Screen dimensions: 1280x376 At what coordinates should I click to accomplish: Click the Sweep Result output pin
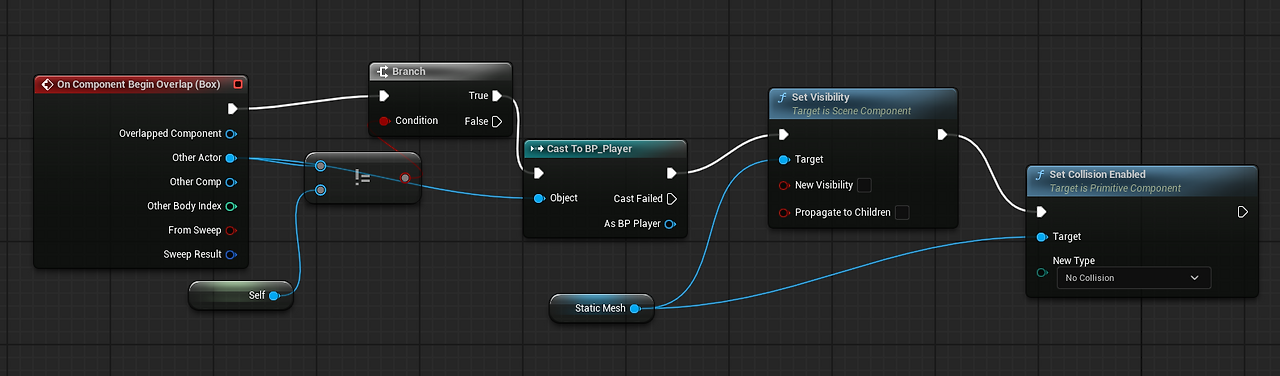pos(231,254)
